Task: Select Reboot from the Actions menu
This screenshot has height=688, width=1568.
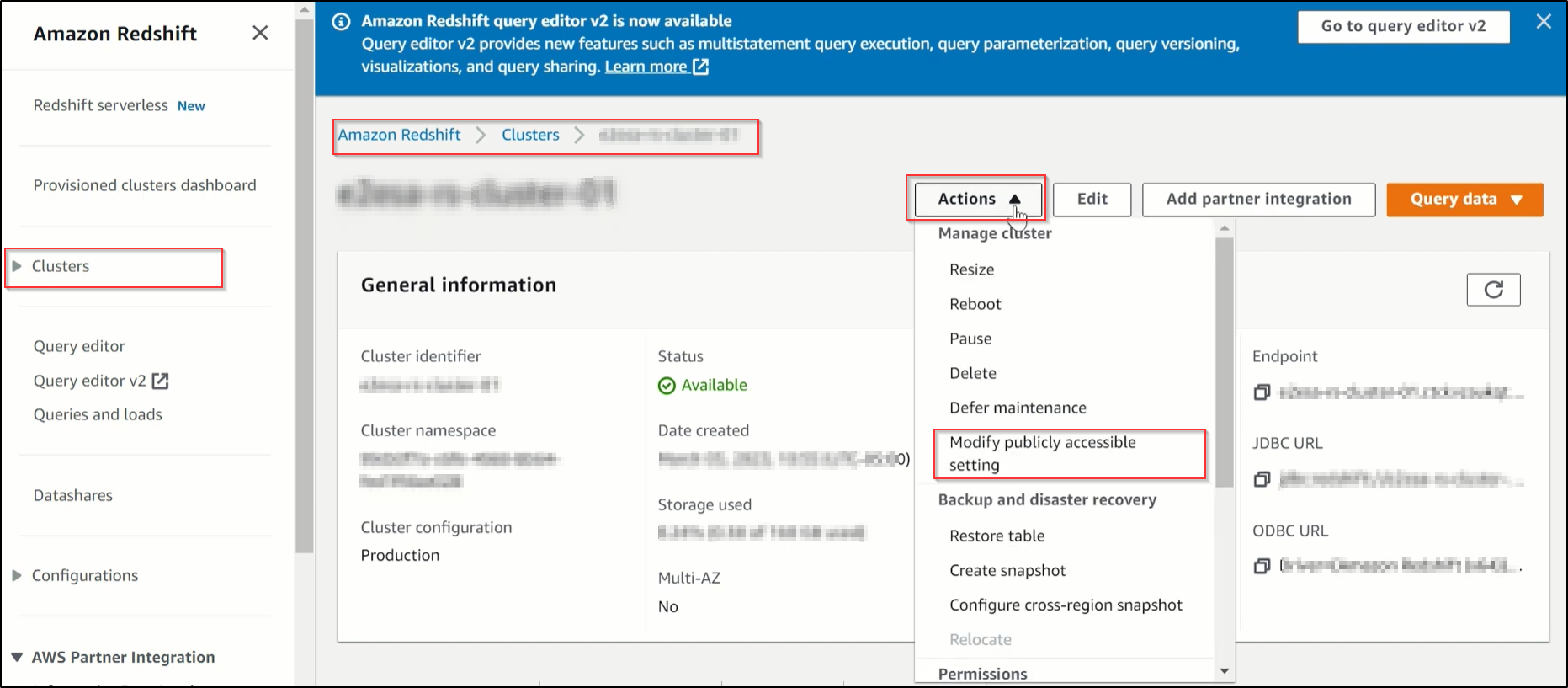Action: [975, 304]
